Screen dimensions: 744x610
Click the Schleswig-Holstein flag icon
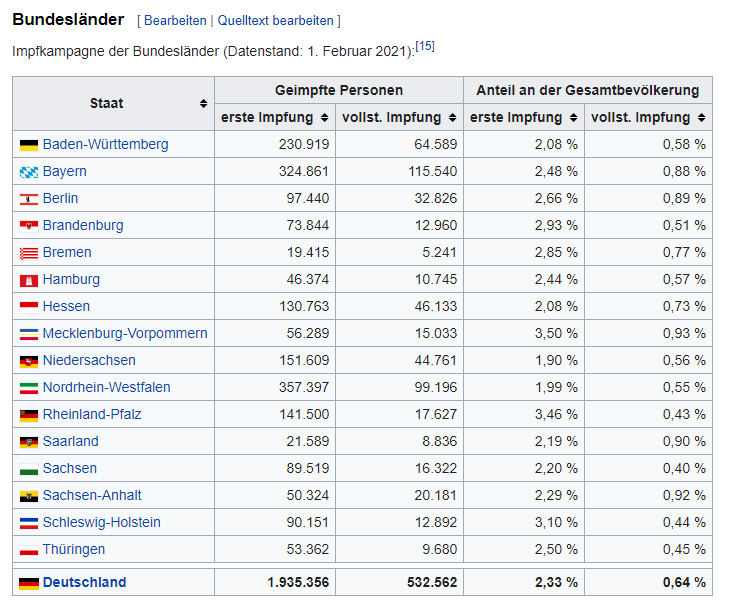point(28,523)
